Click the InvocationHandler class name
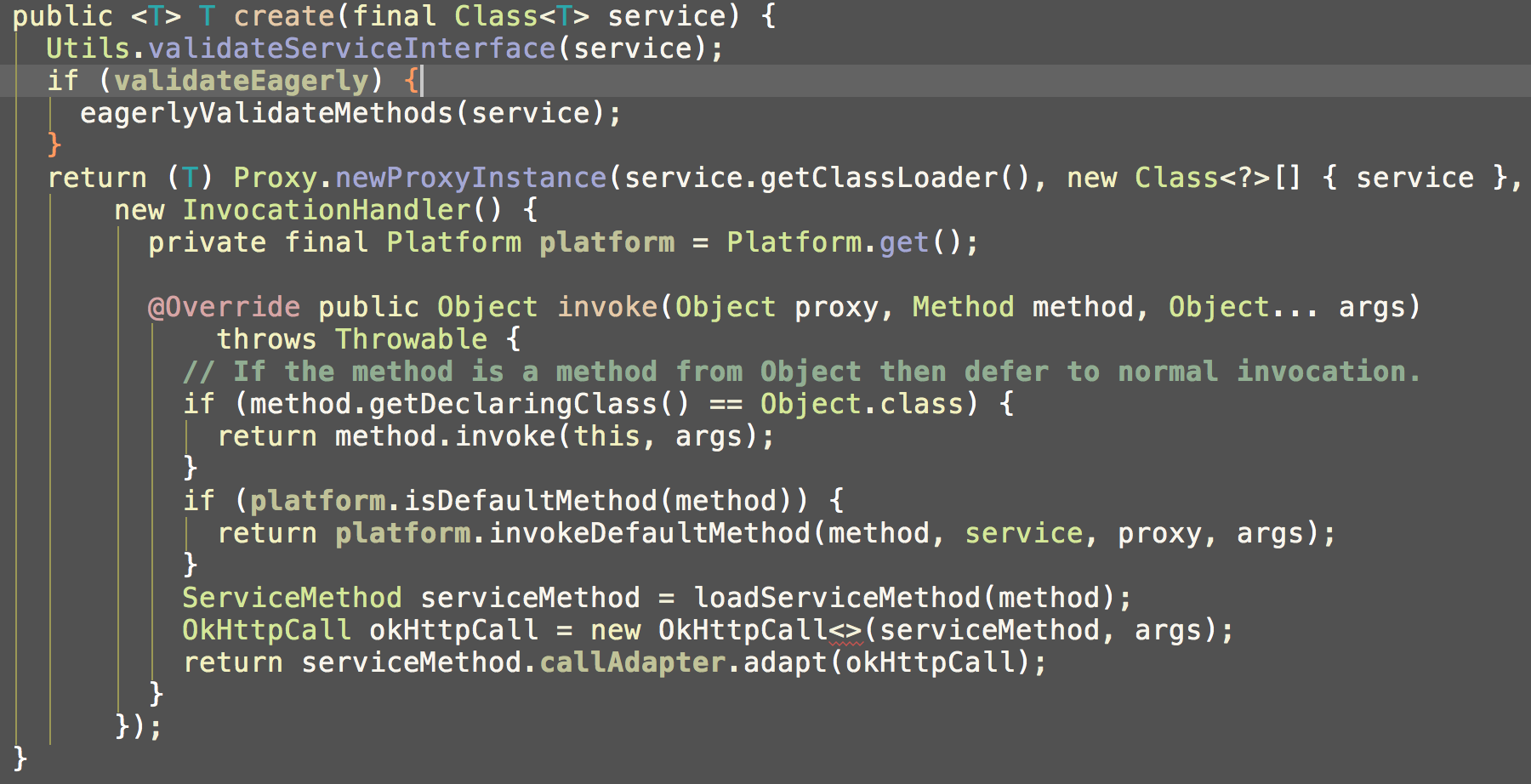The image size is (1531, 784). point(326,210)
